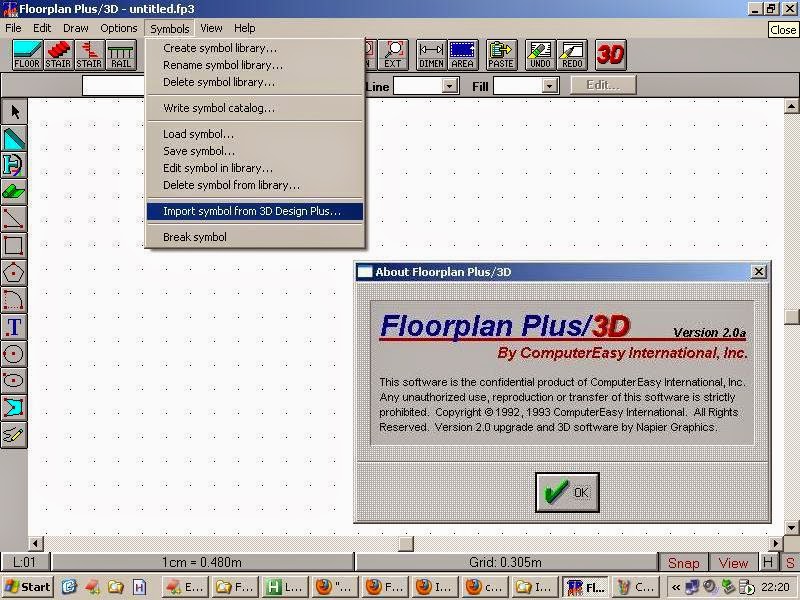
Task: Choose the RAIL tool
Action: (x=121, y=55)
